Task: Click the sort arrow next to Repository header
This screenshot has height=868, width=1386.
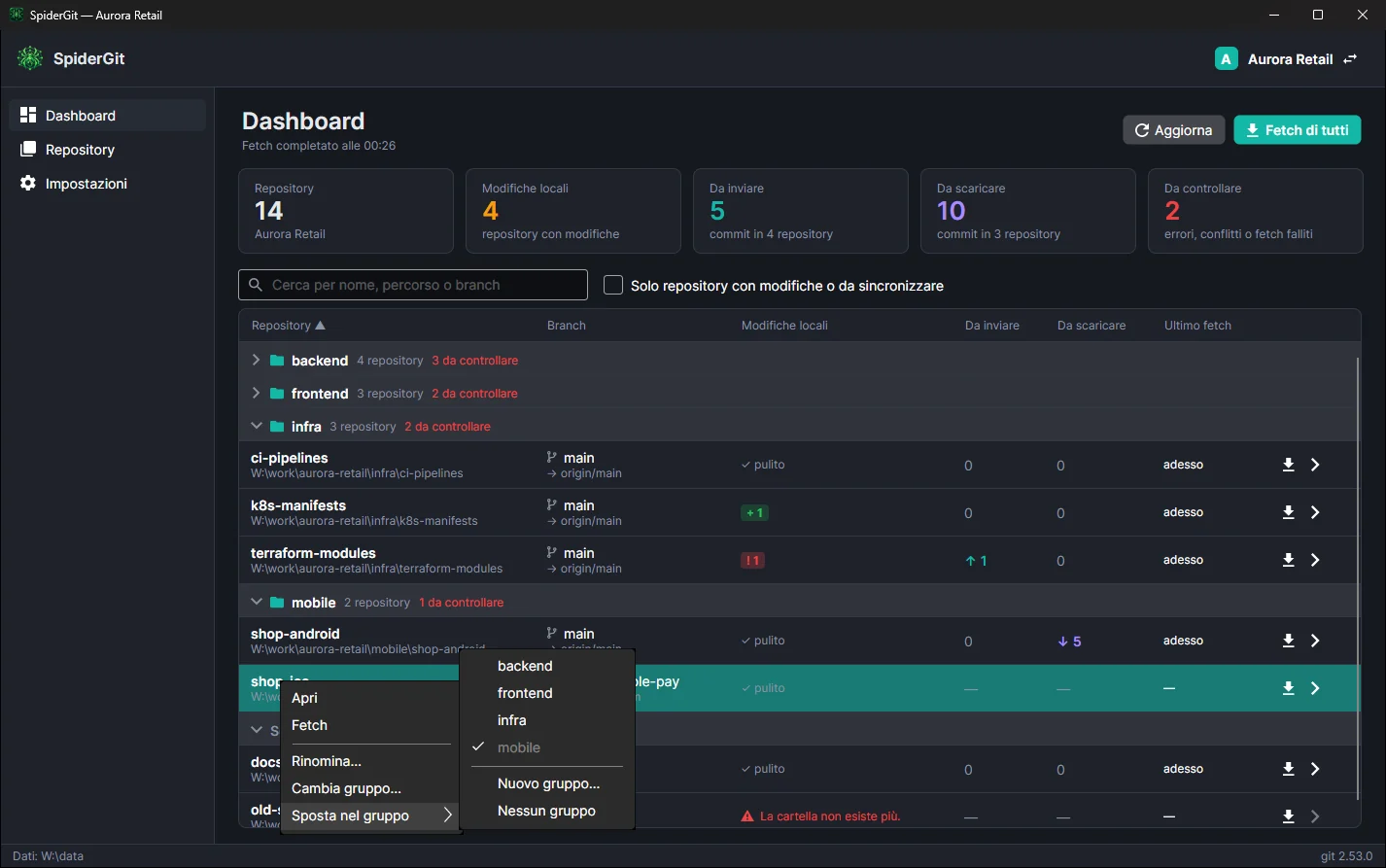Action: click(321, 326)
